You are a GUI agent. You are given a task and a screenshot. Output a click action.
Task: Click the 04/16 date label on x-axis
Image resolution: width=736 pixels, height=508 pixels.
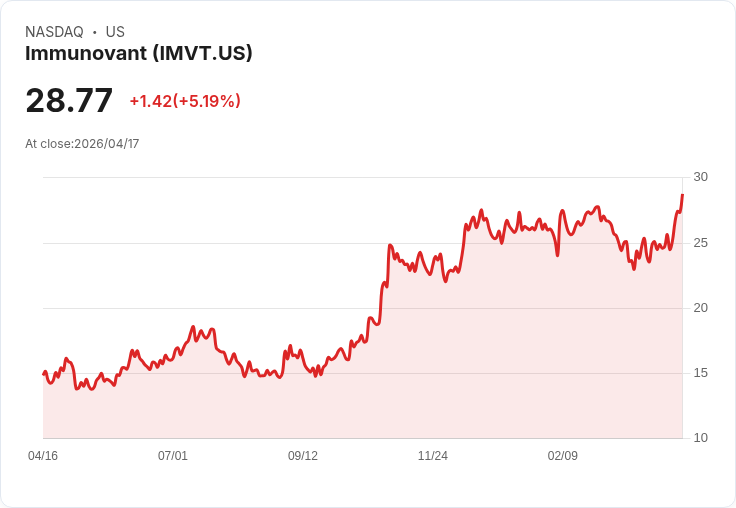pyautogui.click(x=43, y=455)
